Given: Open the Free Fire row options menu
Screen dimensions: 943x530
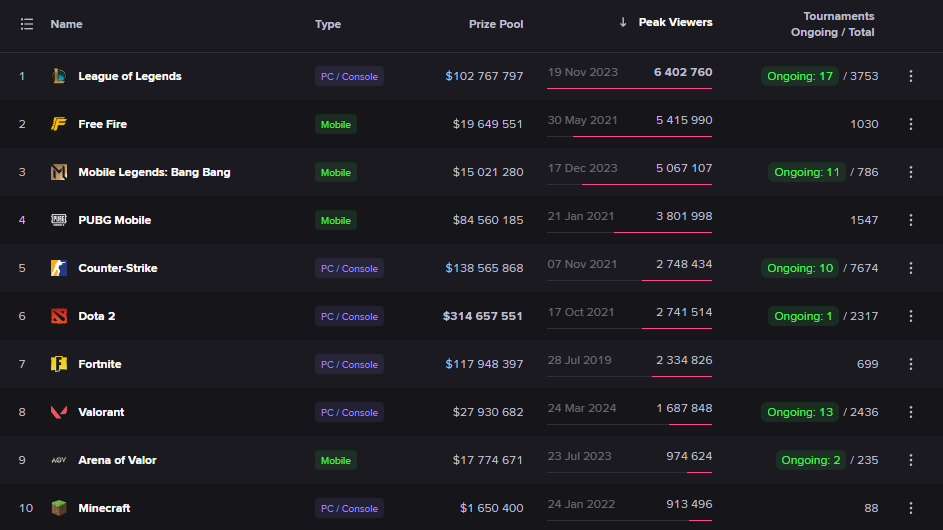Looking at the screenshot, I should [x=911, y=124].
